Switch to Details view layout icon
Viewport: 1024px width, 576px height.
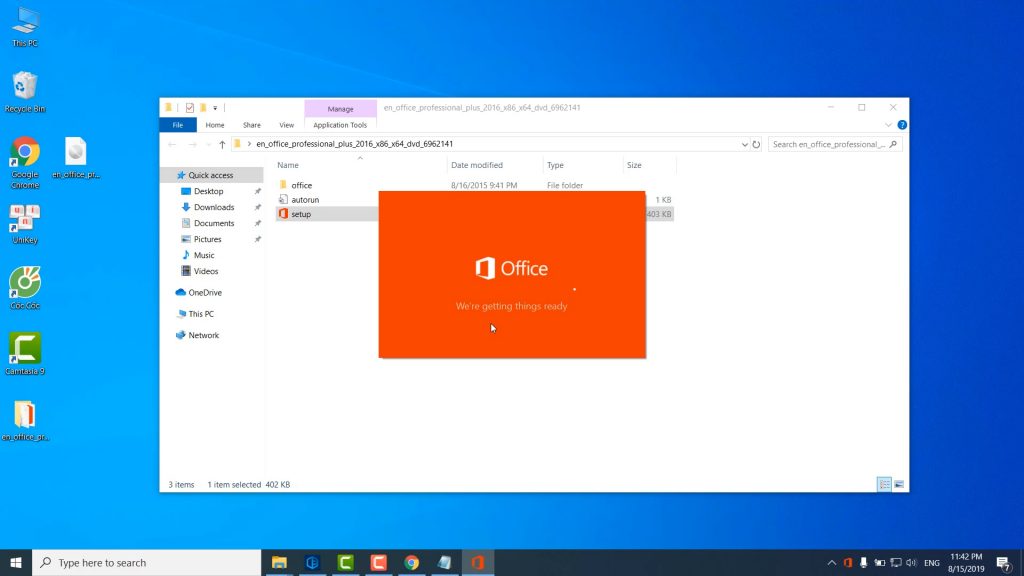coord(884,485)
